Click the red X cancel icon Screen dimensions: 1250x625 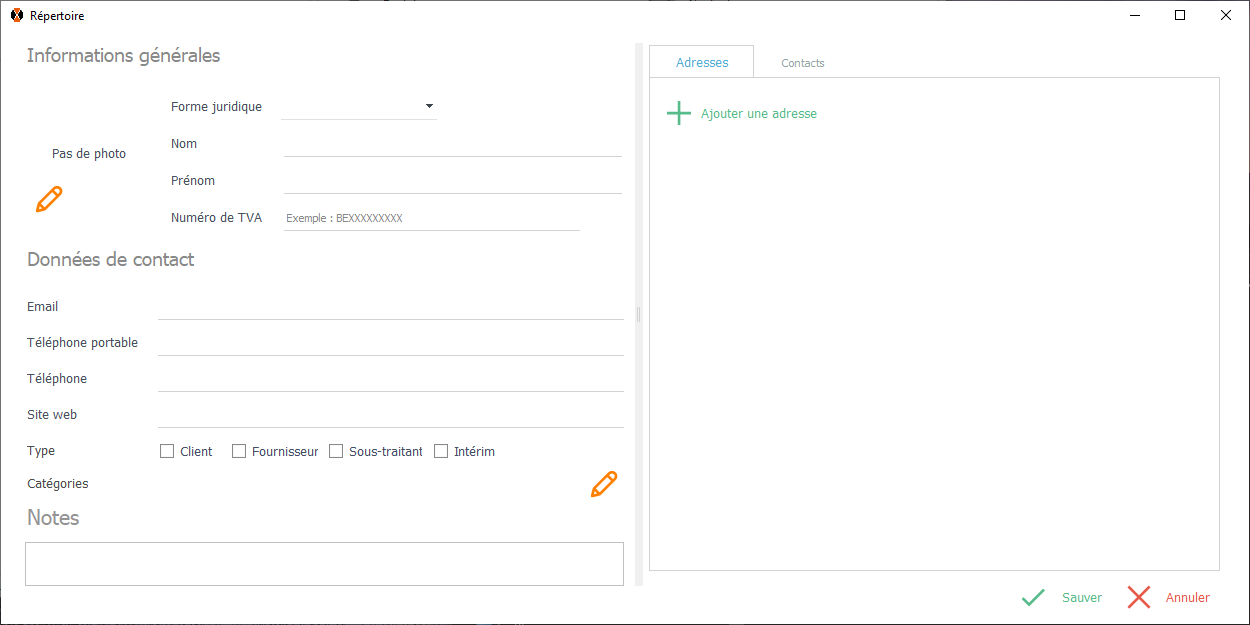(x=1139, y=598)
